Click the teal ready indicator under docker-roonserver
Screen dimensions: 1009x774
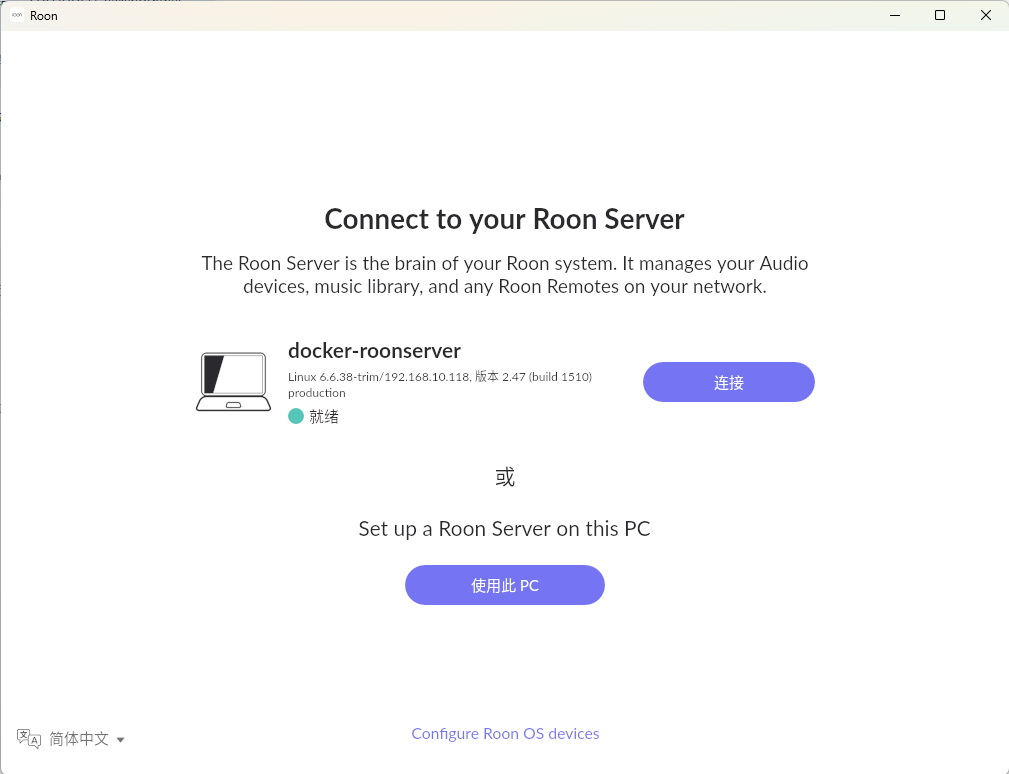pyautogui.click(x=294, y=415)
